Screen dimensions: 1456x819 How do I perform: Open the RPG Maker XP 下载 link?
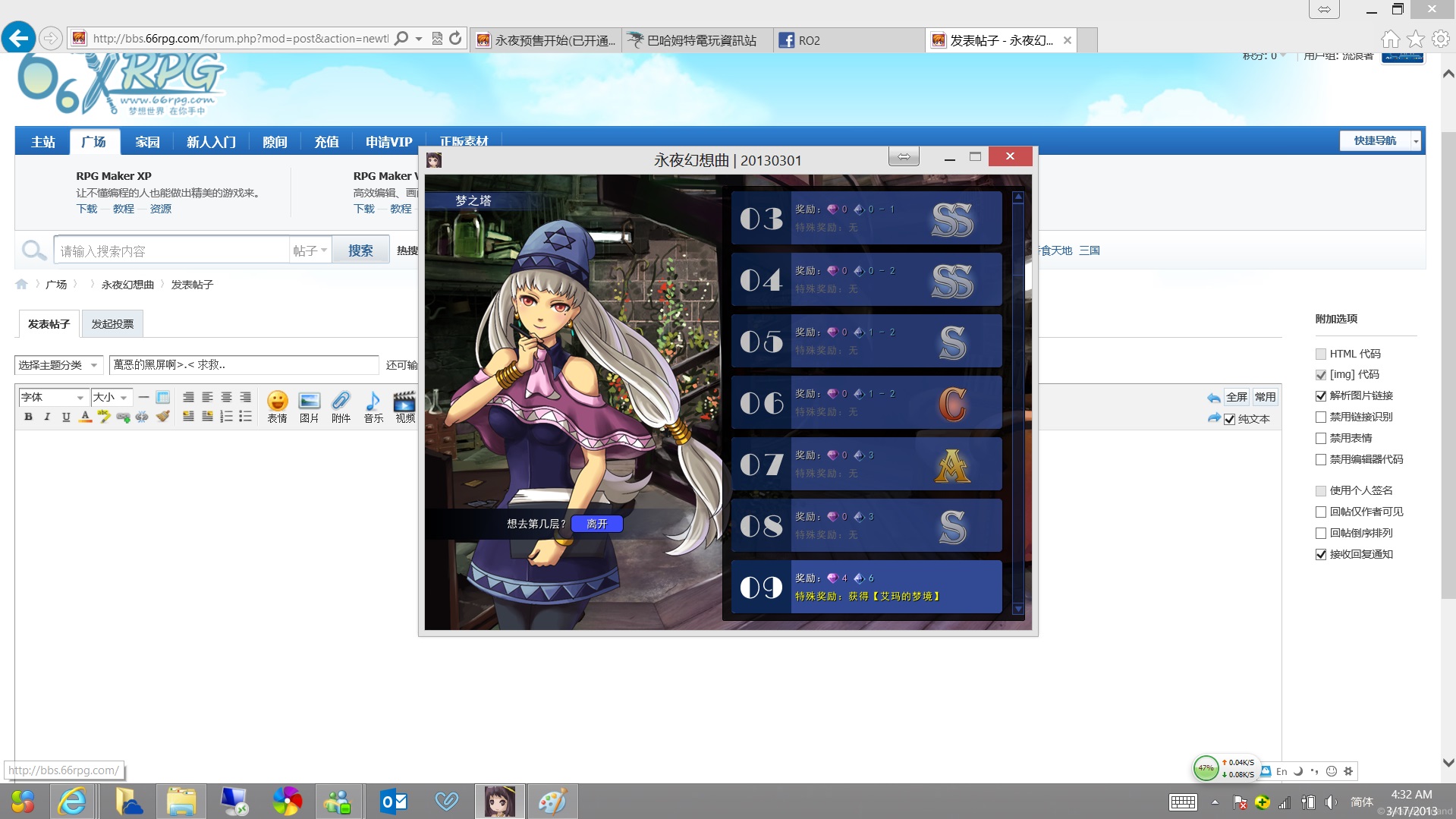coord(86,209)
